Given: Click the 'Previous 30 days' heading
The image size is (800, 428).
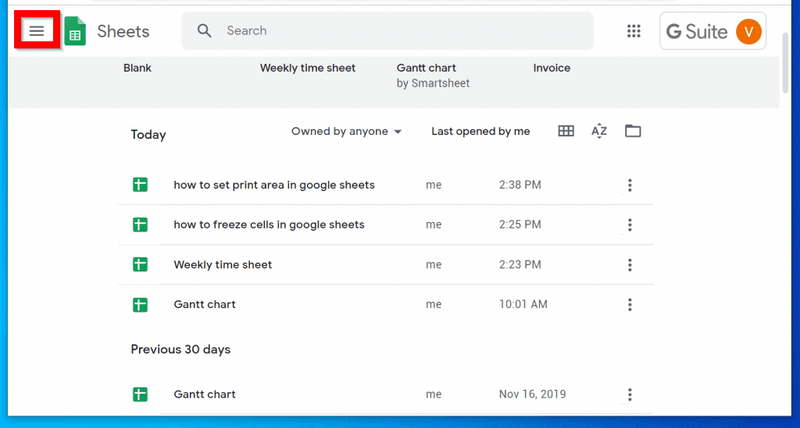Looking at the screenshot, I should point(181,349).
